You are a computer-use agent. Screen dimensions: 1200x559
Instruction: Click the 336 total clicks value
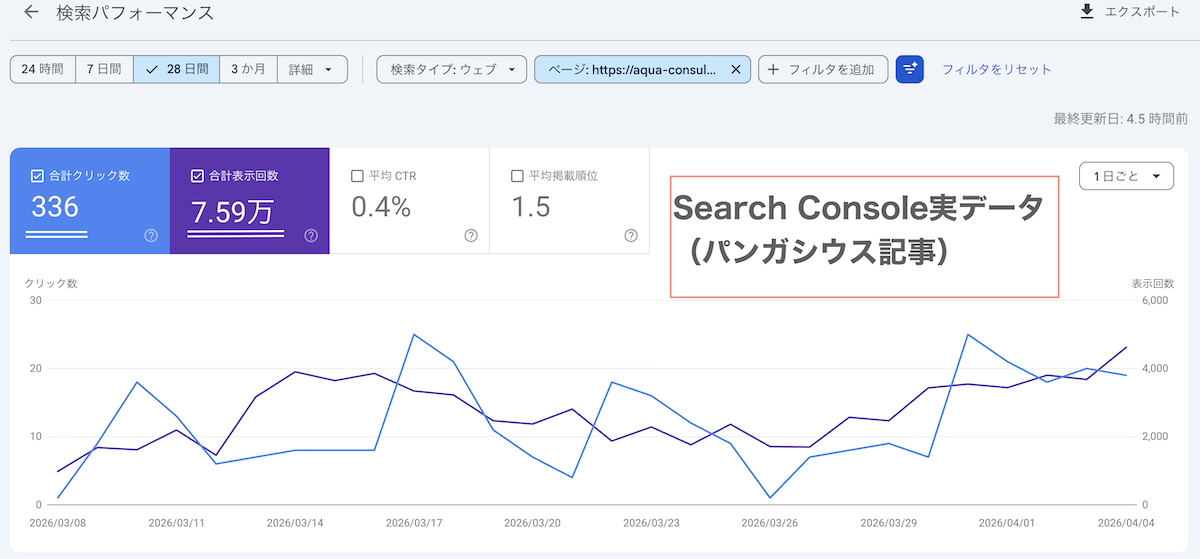pos(55,208)
